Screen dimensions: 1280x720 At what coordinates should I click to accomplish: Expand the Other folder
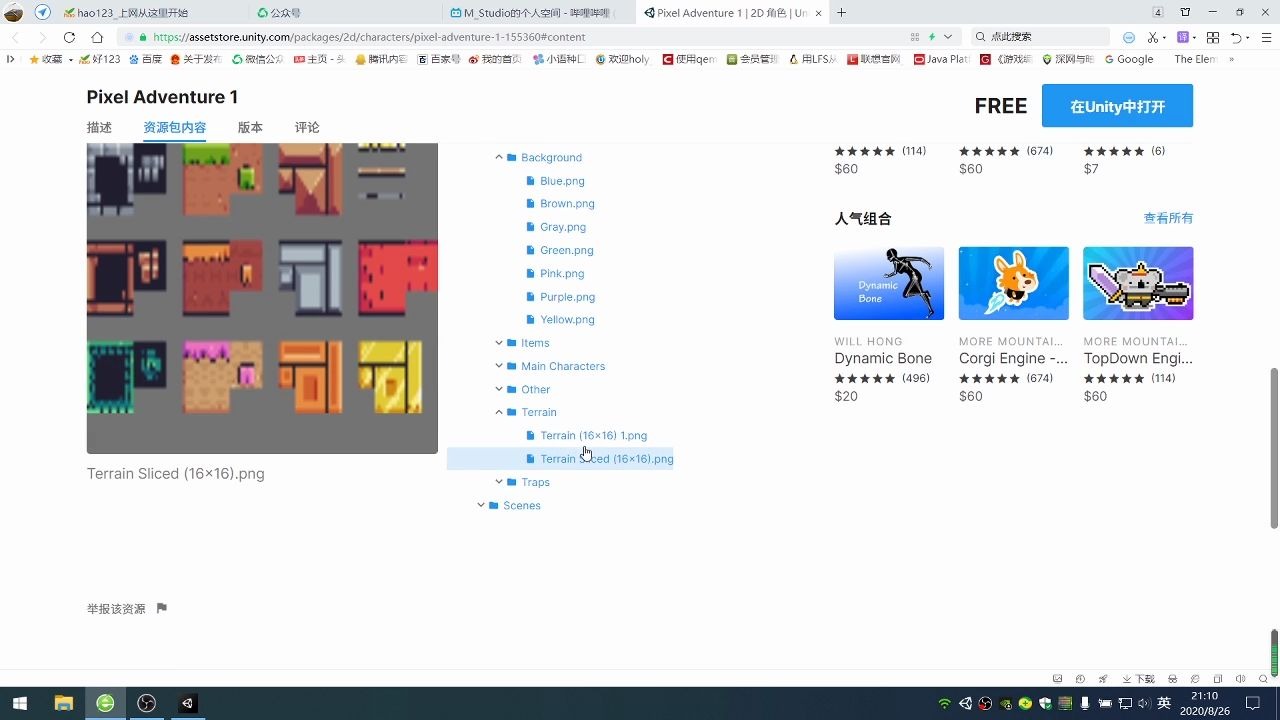(x=499, y=389)
